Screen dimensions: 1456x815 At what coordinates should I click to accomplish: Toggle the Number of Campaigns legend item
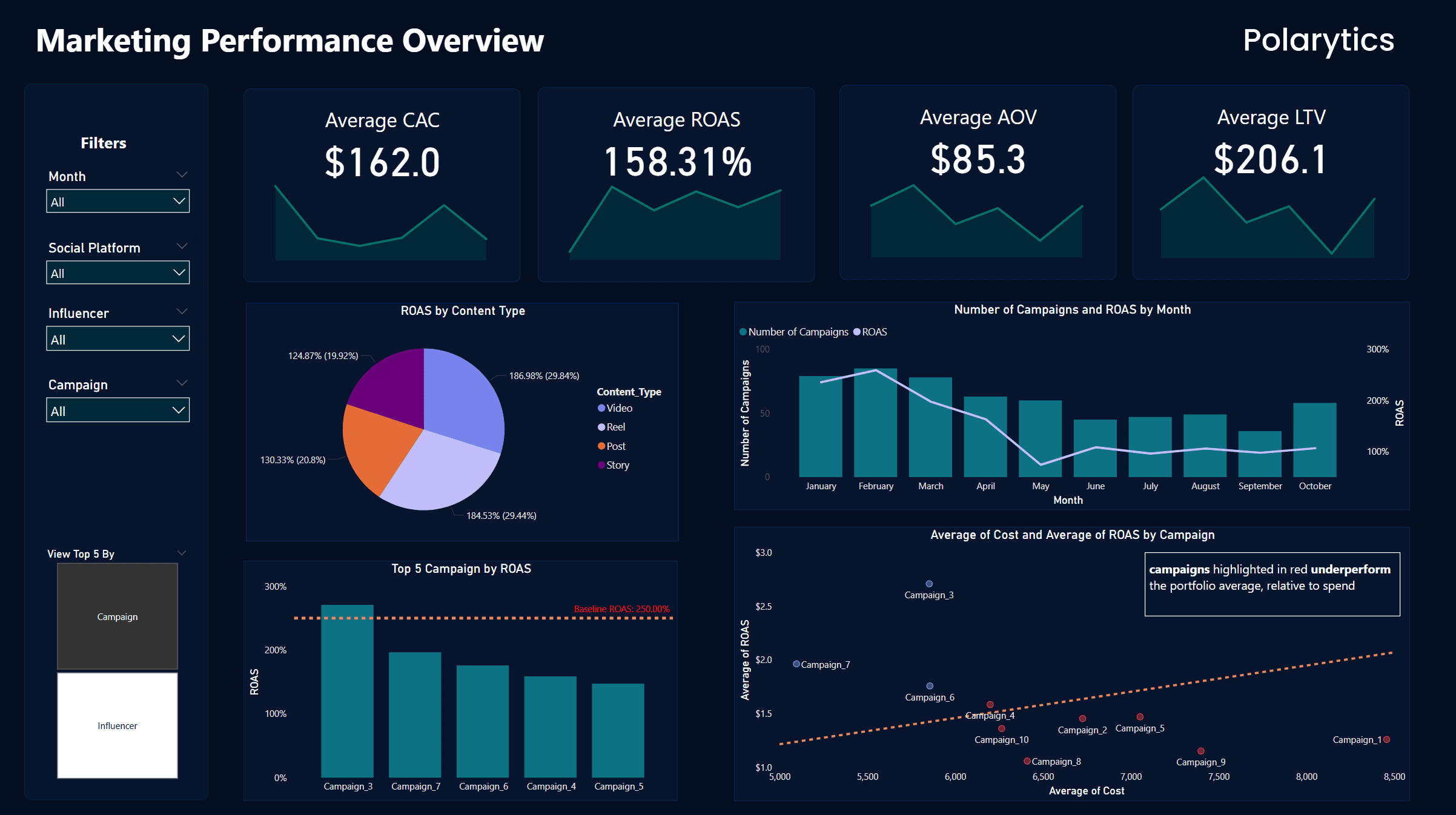click(x=793, y=332)
